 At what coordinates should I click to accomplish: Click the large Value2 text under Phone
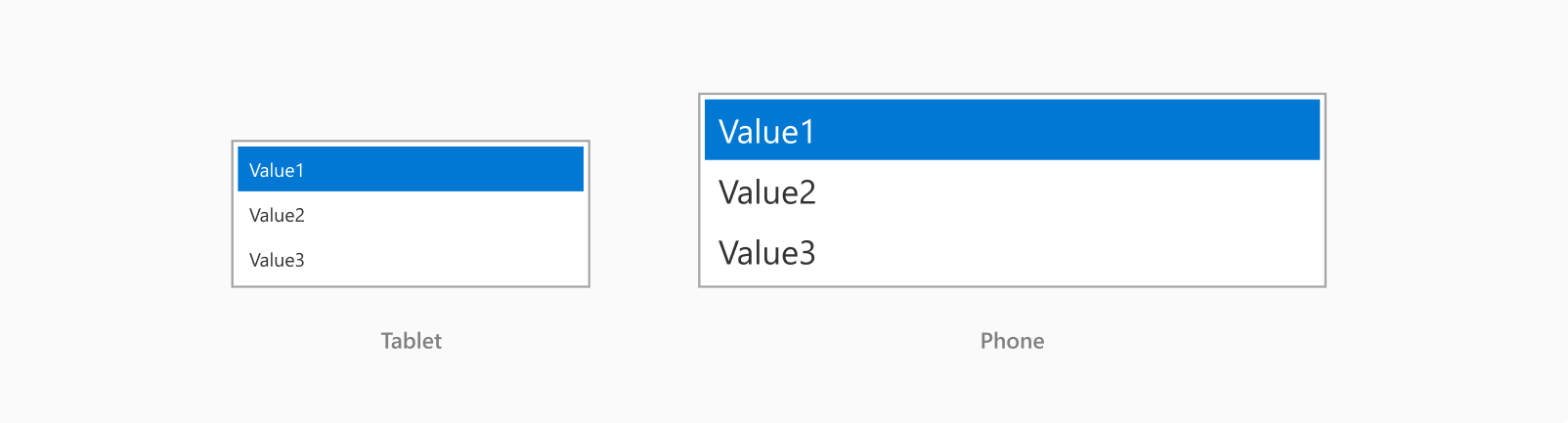click(x=767, y=192)
